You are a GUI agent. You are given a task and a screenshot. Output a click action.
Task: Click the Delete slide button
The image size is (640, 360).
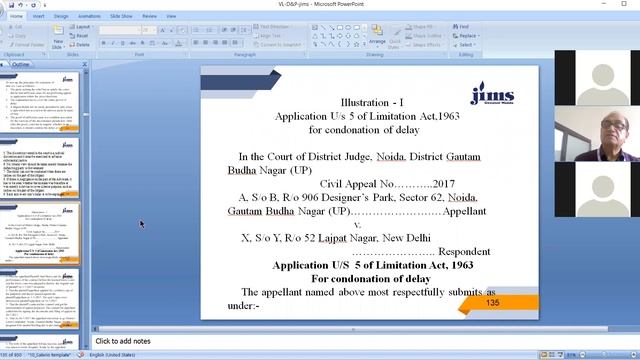80,45
